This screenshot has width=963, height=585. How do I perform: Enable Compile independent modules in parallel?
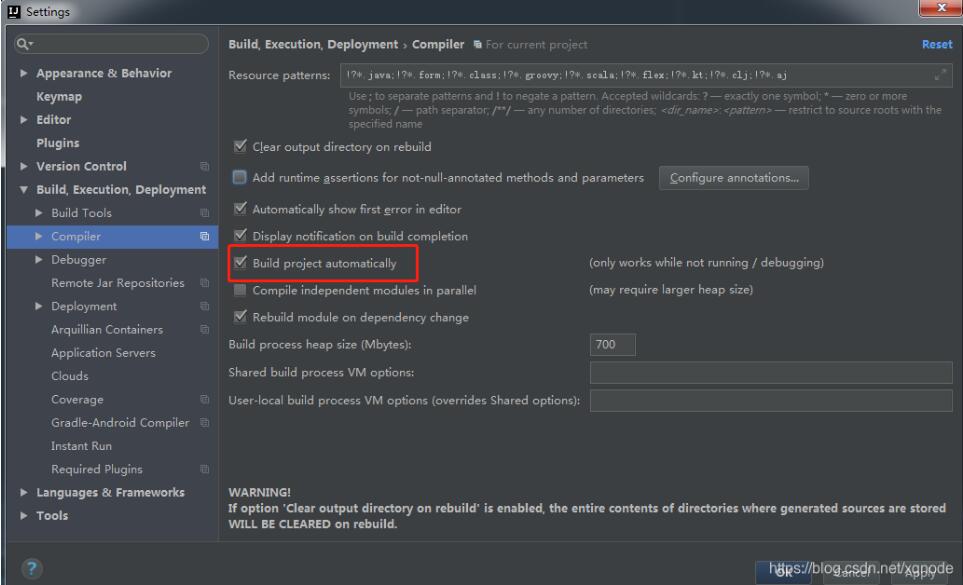point(240,290)
